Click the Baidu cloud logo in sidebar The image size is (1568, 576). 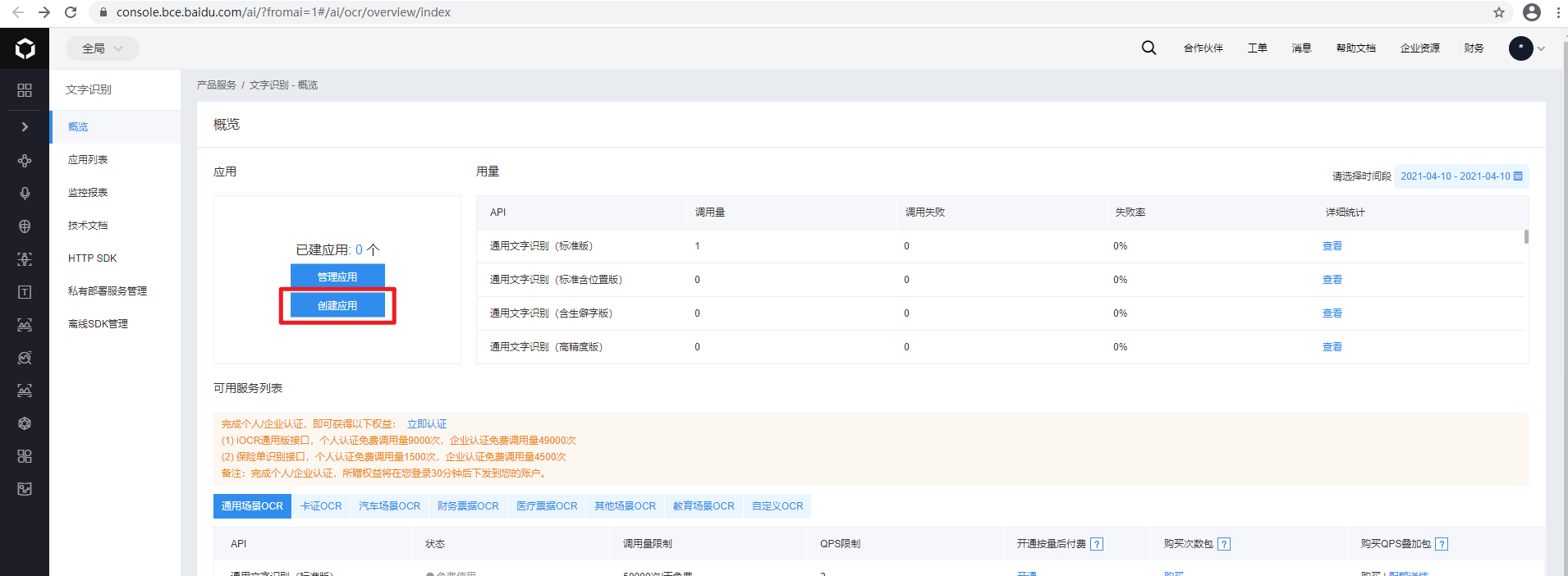click(x=25, y=48)
